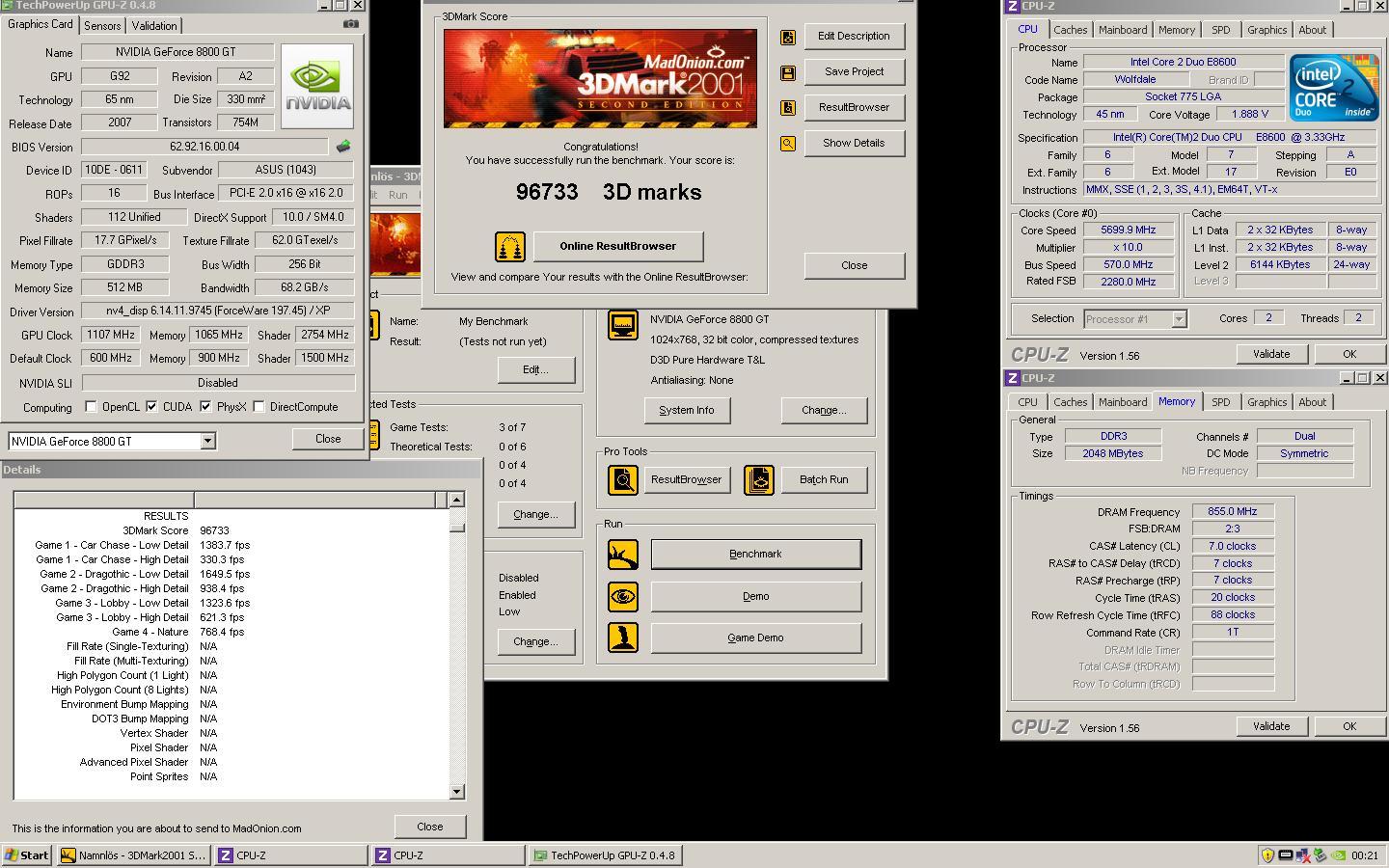Click the Details list scroll down arrow

coord(456,792)
